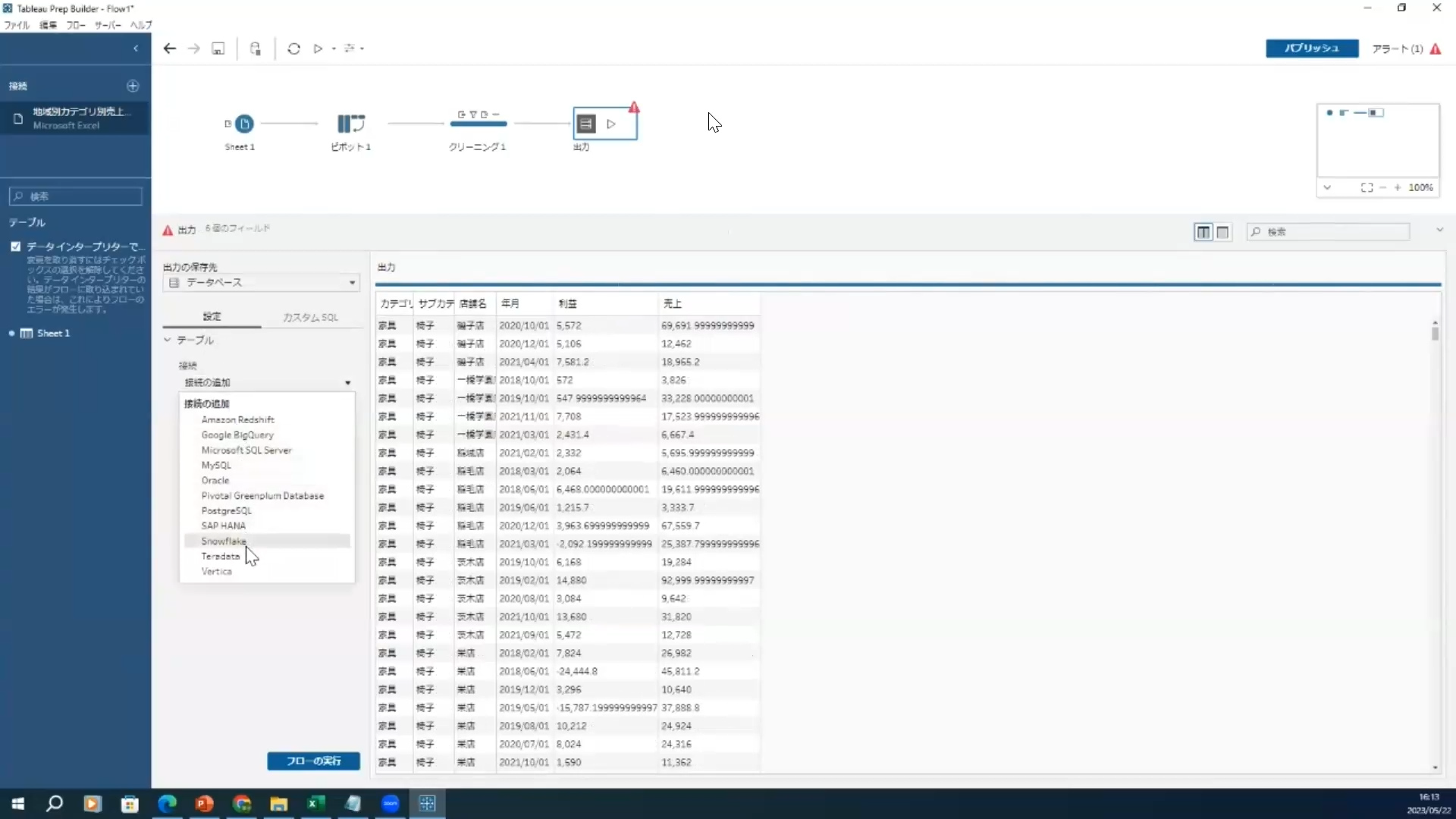Open the アラート alert indicator
The image size is (1456, 819).
pos(1407,49)
